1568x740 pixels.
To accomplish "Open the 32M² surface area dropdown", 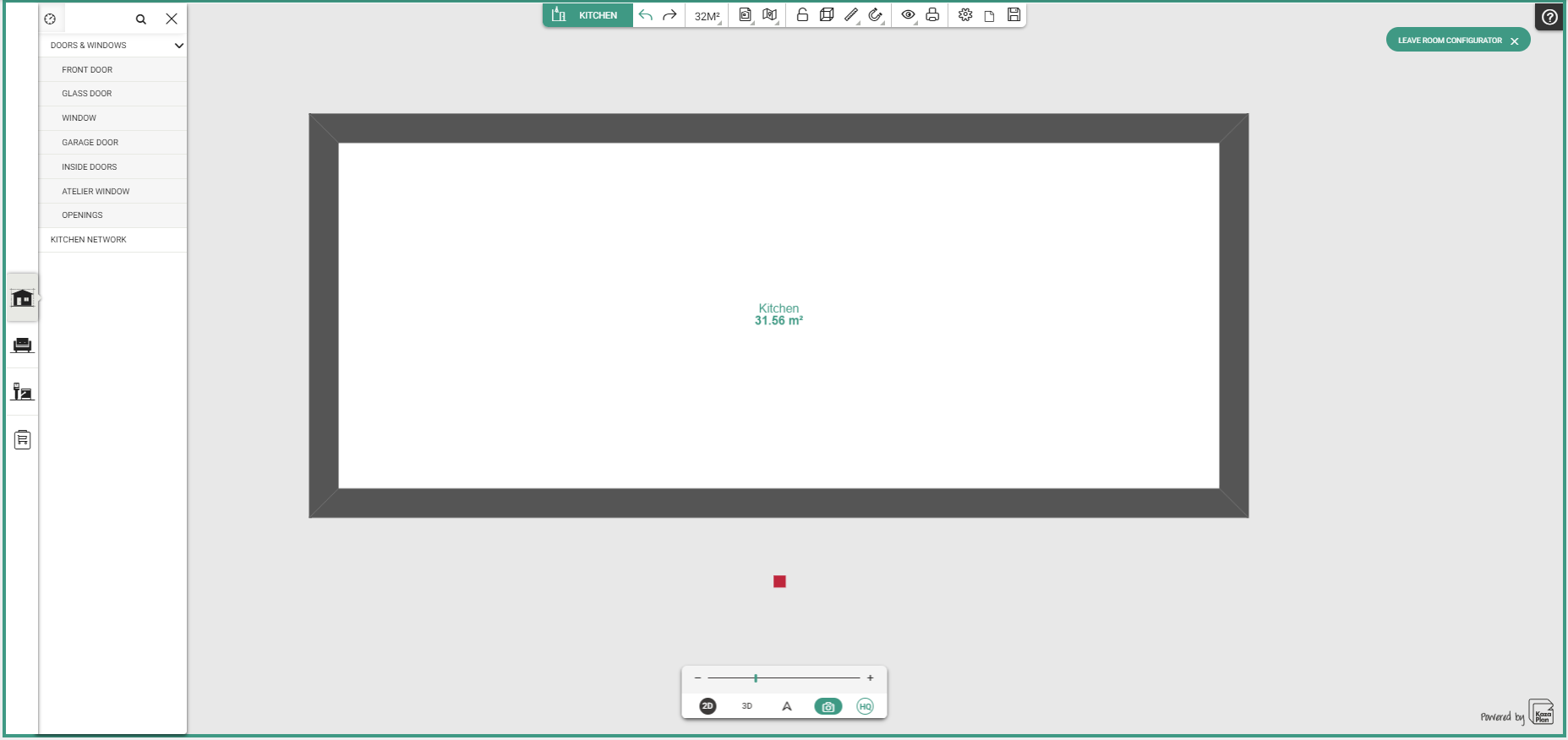I will (708, 16).
